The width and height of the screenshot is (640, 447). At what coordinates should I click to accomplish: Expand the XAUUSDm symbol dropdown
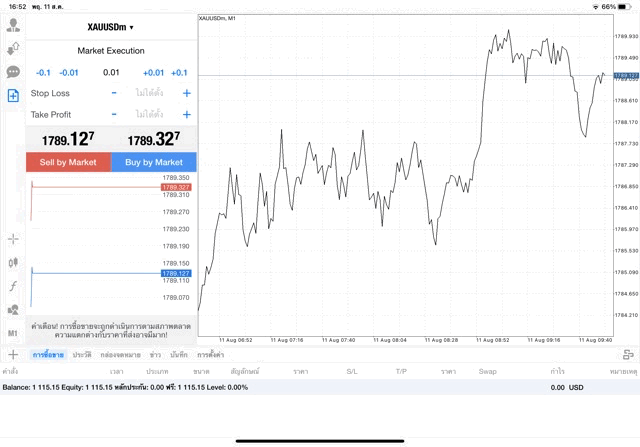click(111, 27)
